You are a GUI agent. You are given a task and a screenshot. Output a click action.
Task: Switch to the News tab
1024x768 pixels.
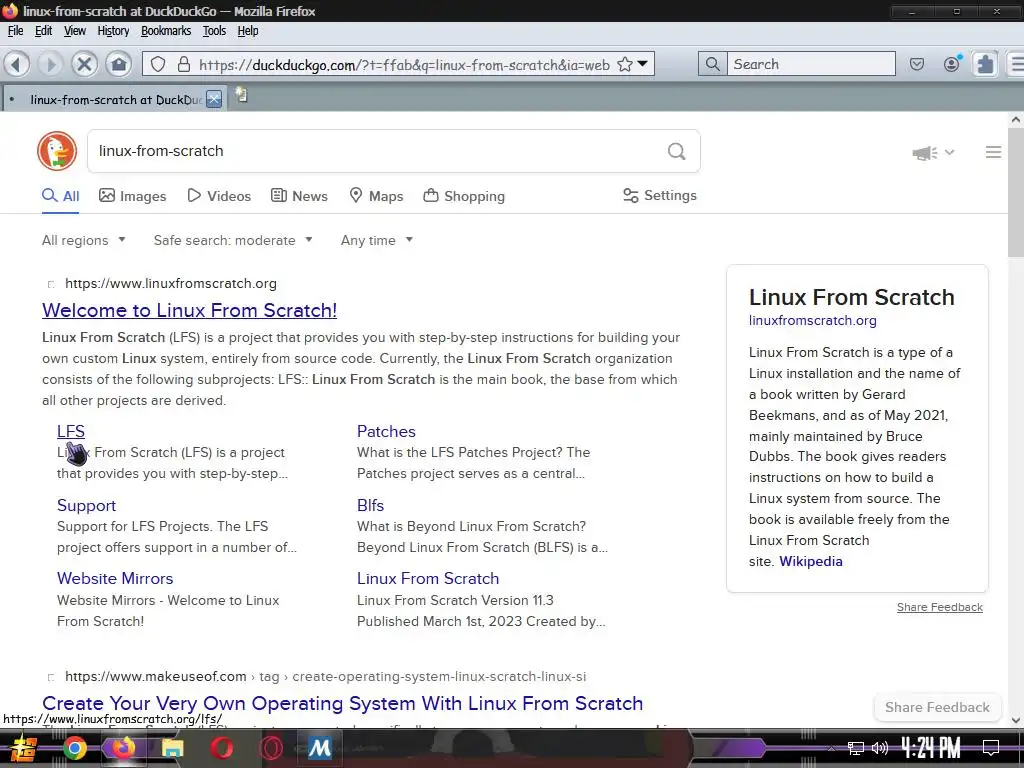pyautogui.click(x=299, y=196)
